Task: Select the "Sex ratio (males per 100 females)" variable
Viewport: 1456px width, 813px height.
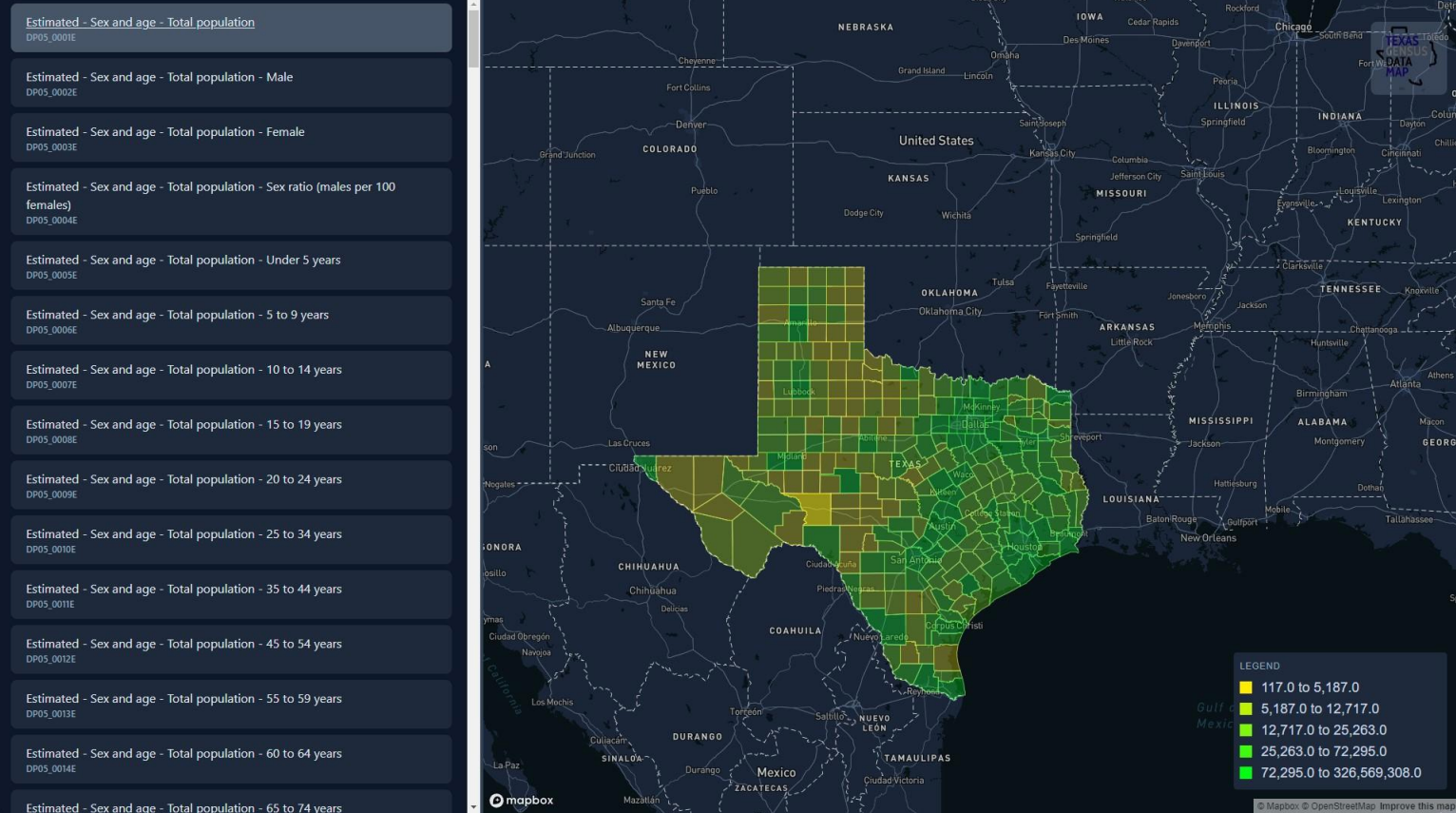Action: coord(231,201)
